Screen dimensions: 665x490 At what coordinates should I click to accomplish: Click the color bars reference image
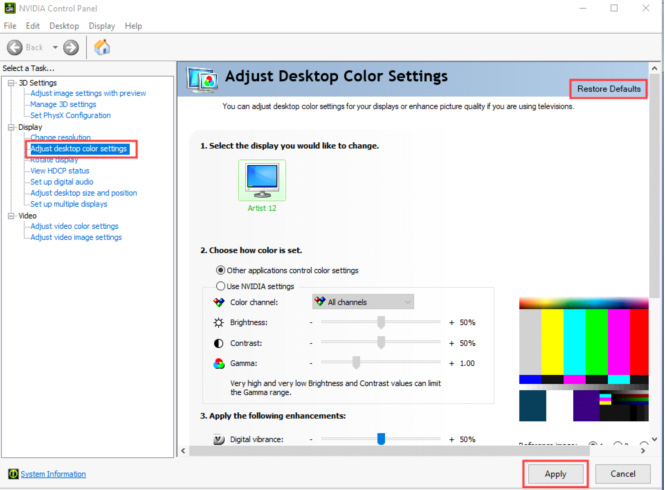[x=584, y=360]
